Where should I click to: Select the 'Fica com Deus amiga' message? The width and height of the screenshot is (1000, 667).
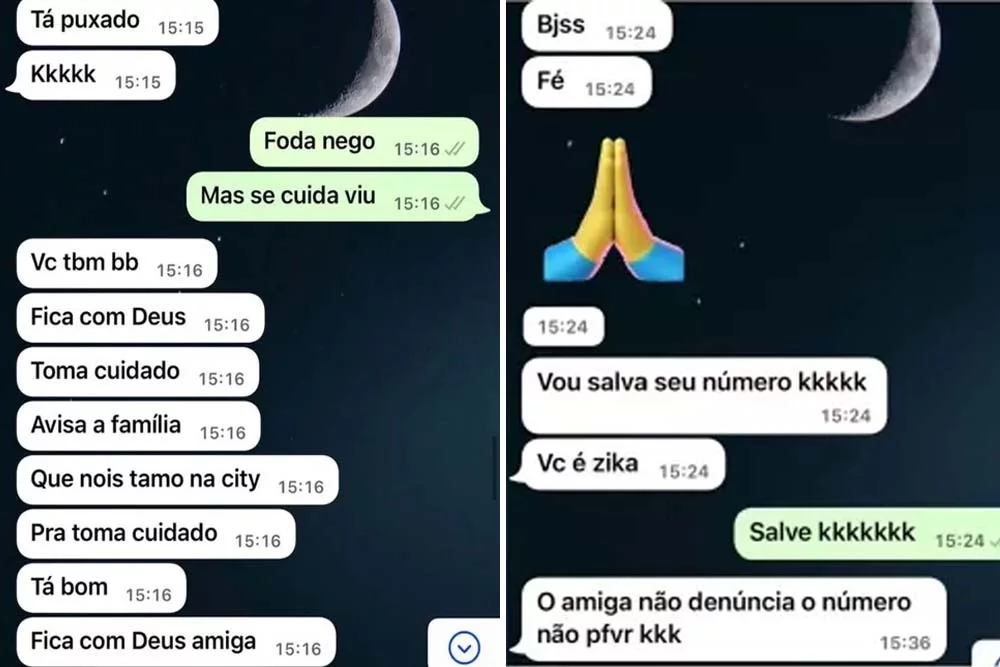tap(176, 642)
